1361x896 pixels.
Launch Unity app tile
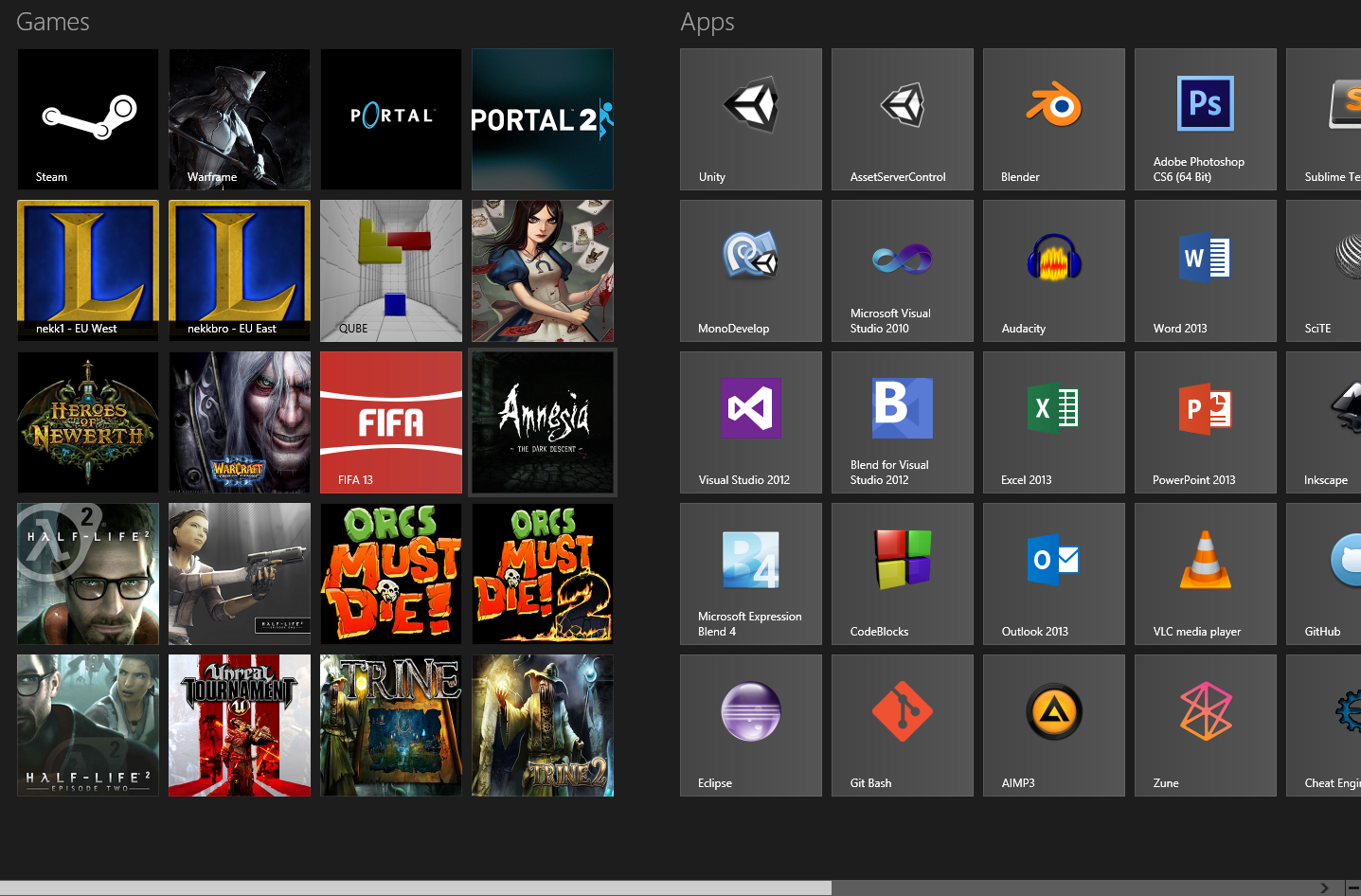click(751, 119)
